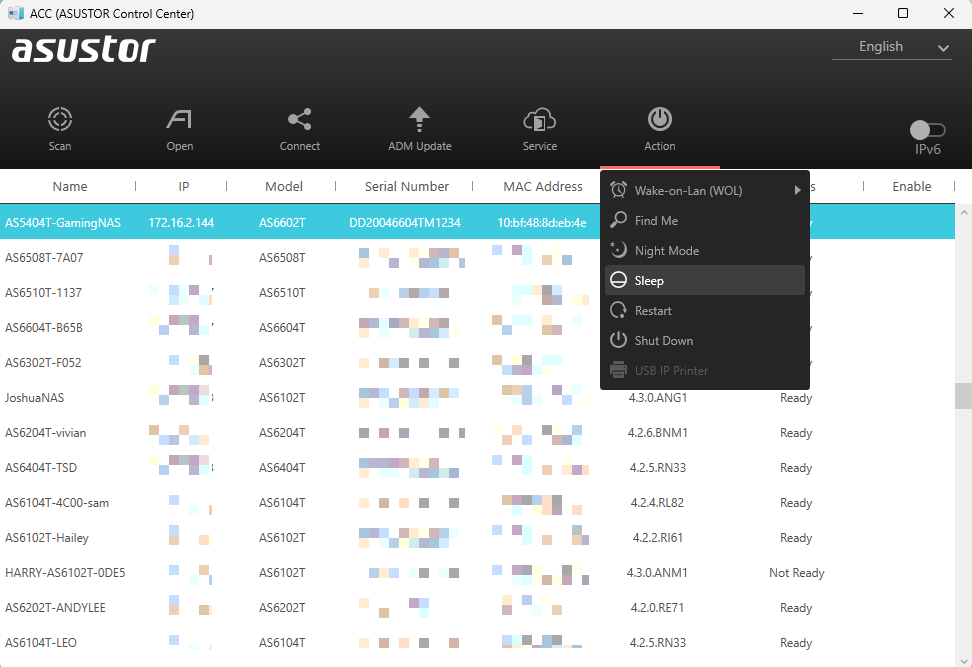Click MAC address 10:bf:48:8d:eb:4e

(x=542, y=223)
